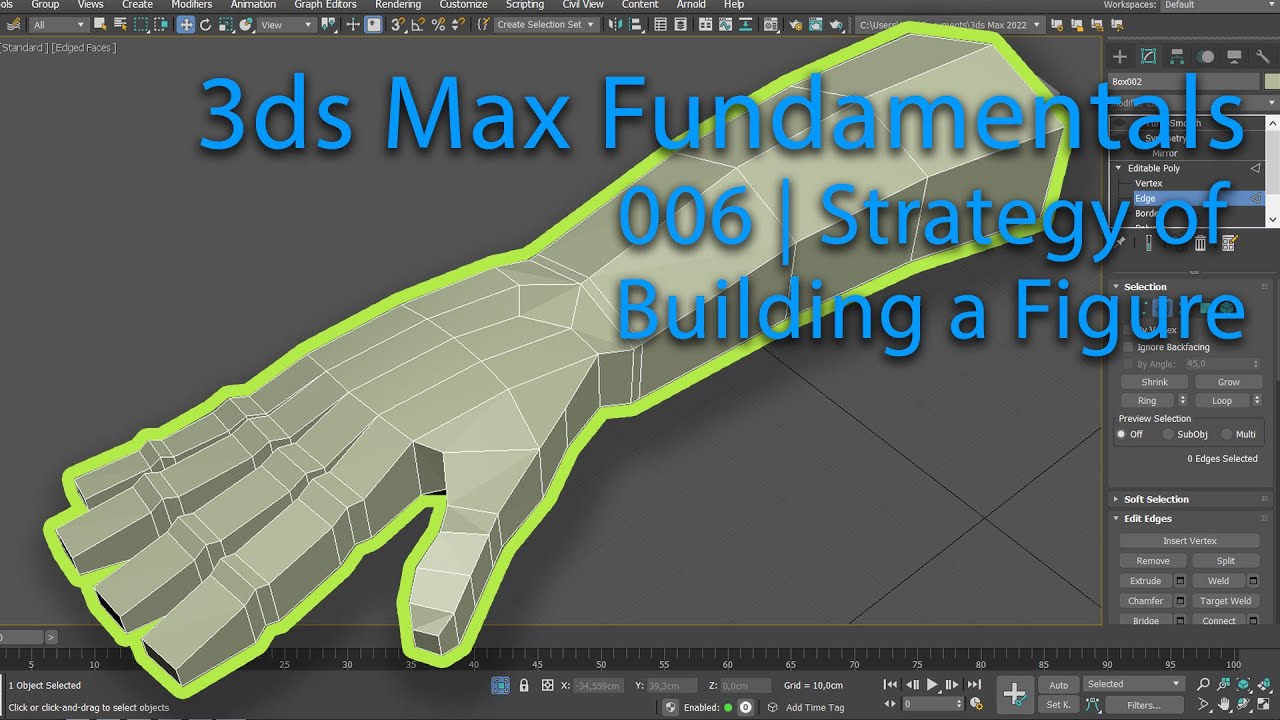
Task: Open reference coordinate View dropdown
Action: pos(285,25)
